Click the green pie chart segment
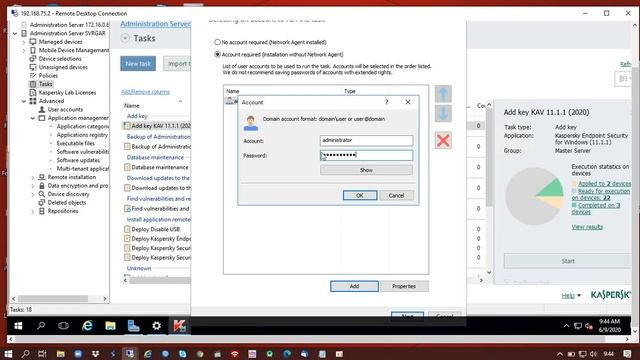The image size is (640, 360). pos(550,188)
